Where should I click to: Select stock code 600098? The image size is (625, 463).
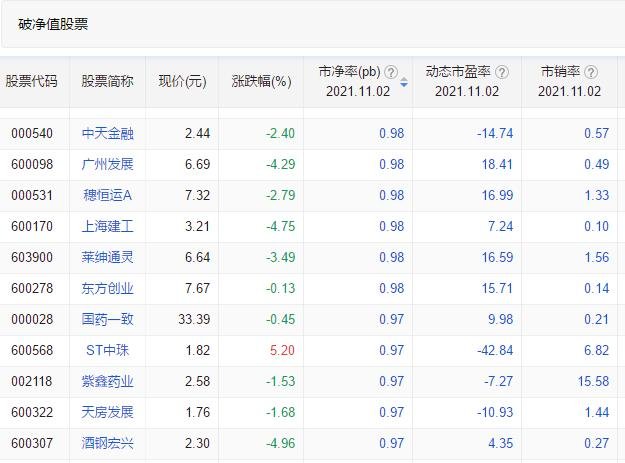click(32, 164)
